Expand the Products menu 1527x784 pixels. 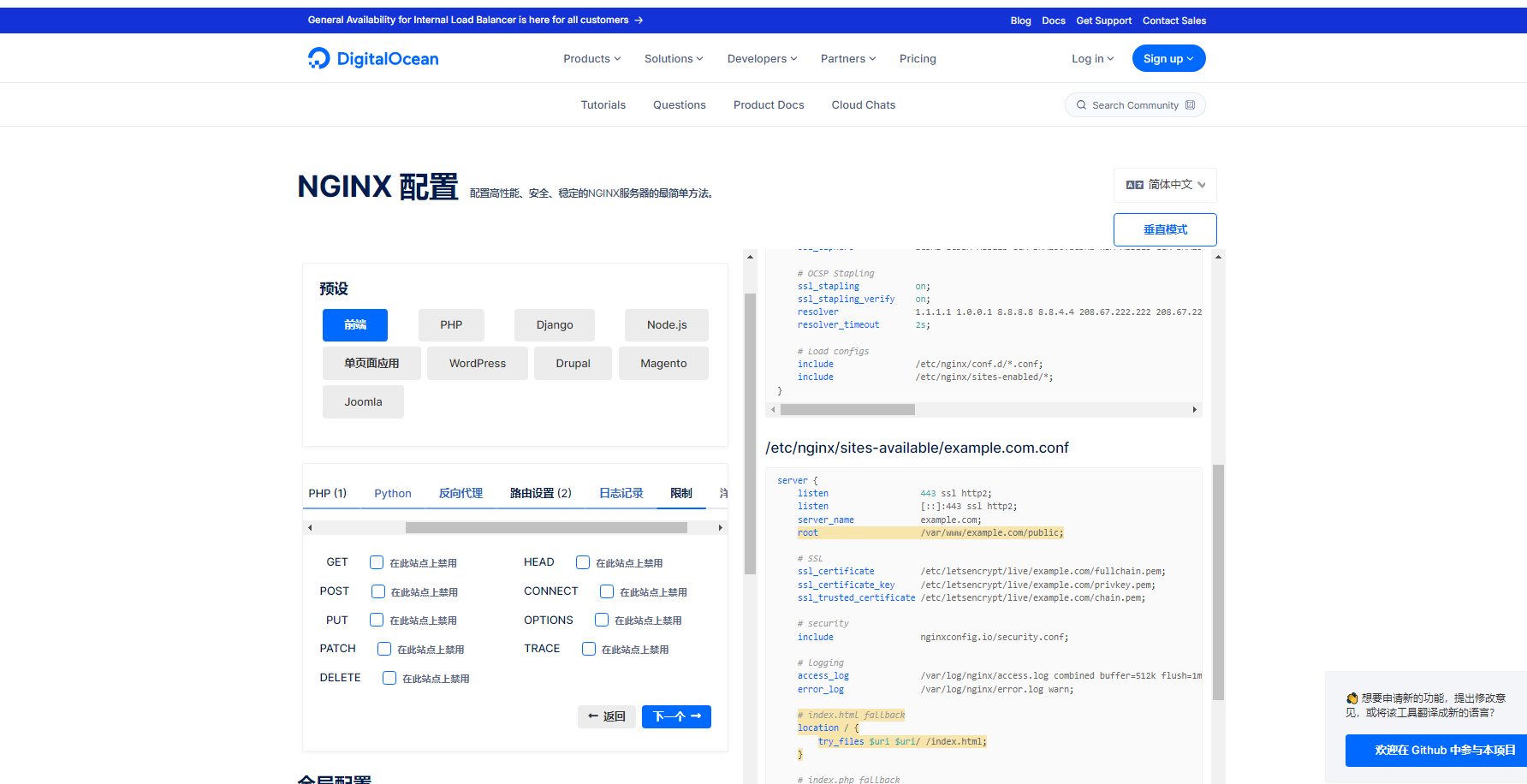click(x=591, y=58)
